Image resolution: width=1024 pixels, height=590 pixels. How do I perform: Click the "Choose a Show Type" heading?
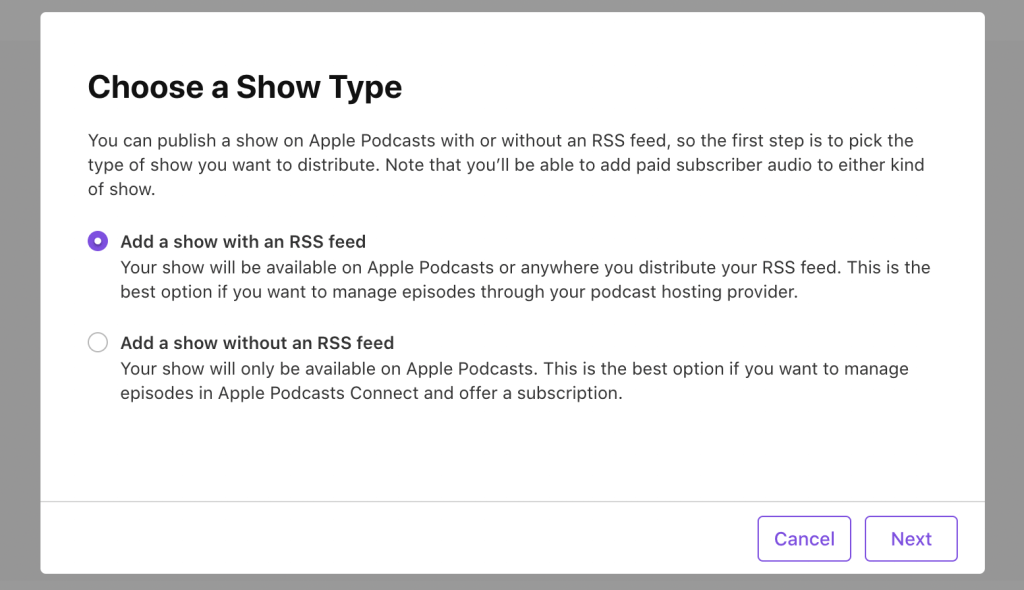tap(245, 87)
